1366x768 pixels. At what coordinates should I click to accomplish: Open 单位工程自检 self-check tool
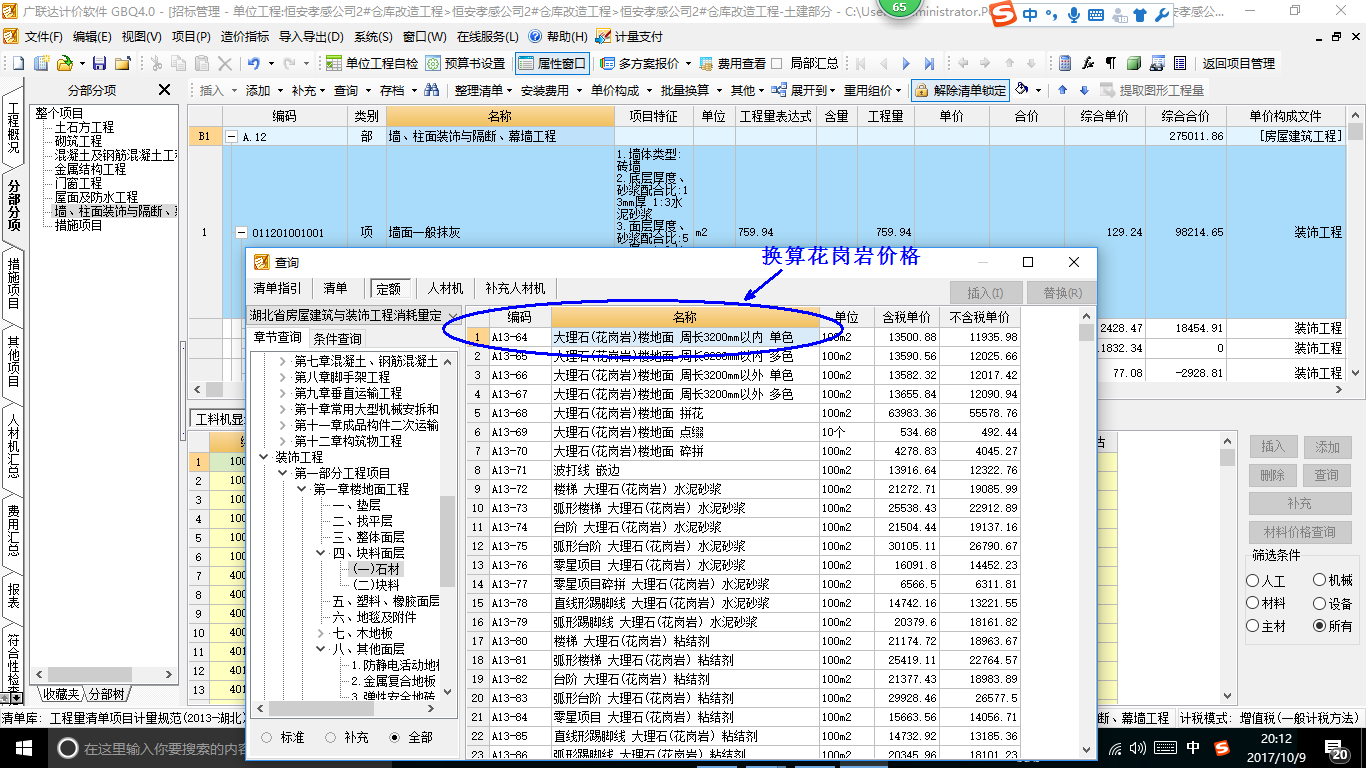click(x=372, y=63)
